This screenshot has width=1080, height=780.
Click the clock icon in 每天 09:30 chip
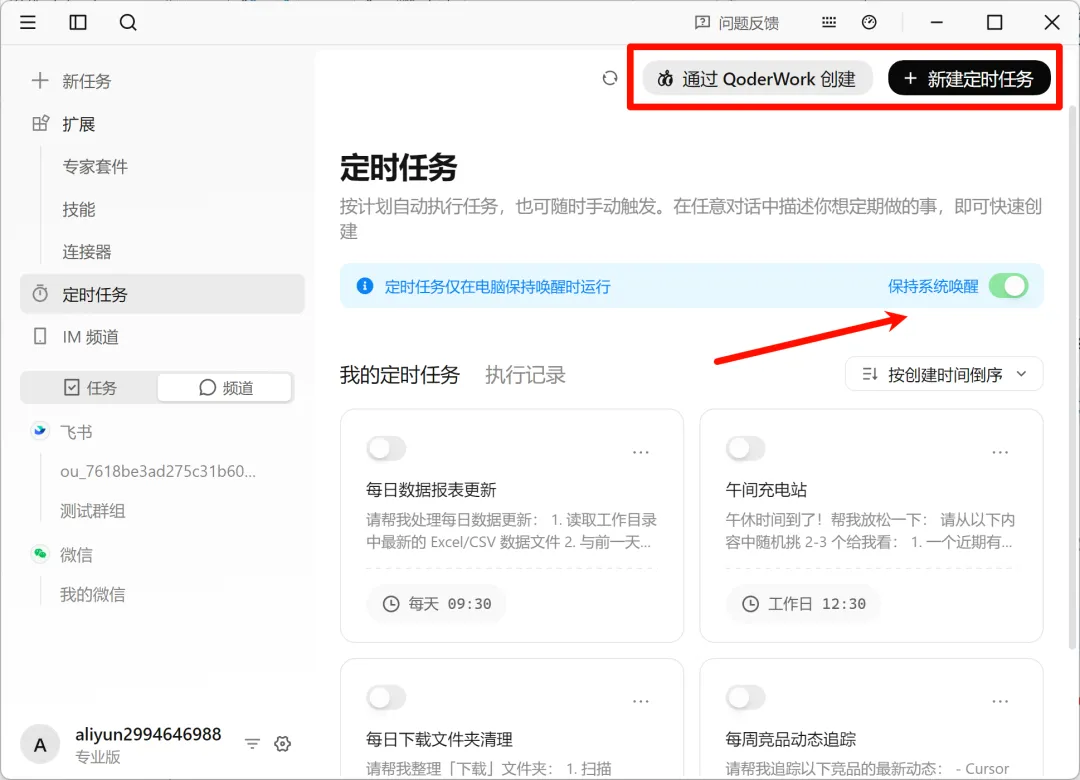point(391,604)
